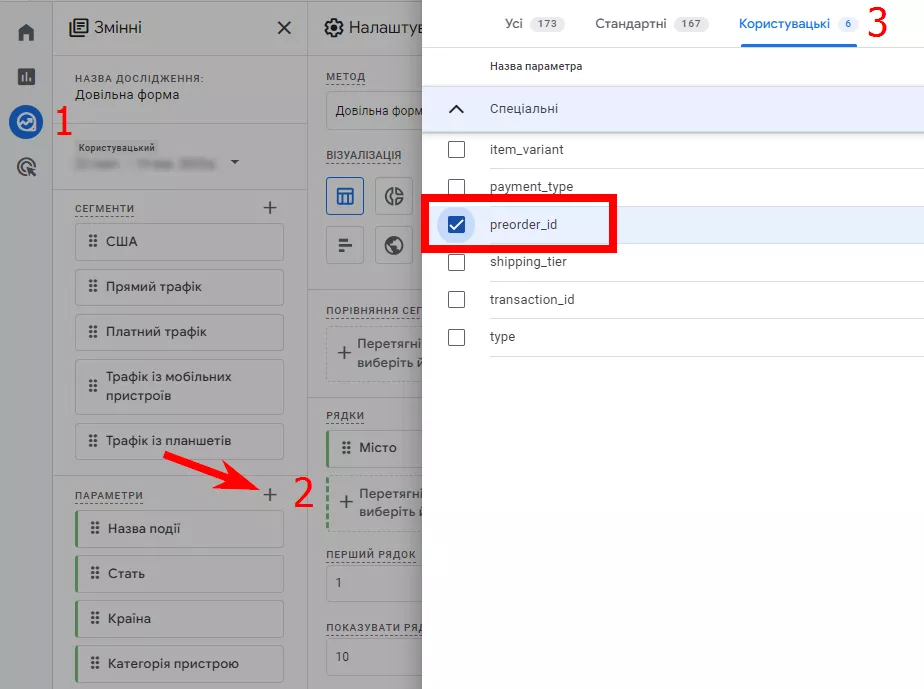The image size is (924, 689).
Task: Select the bar chart visualization icon
Action: point(345,245)
